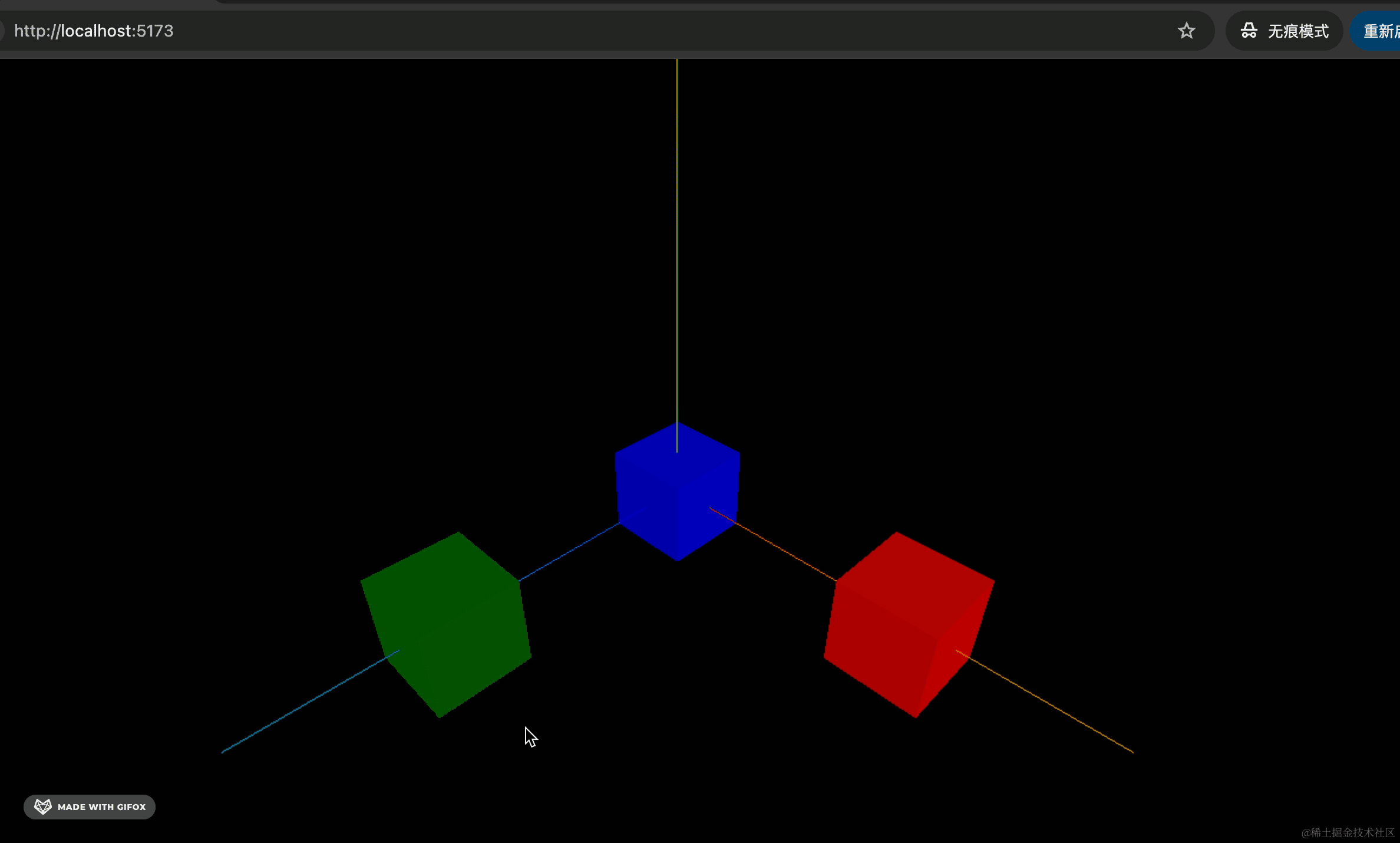
Task: Click the green cube in the scene
Action: (x=446, y=625)
